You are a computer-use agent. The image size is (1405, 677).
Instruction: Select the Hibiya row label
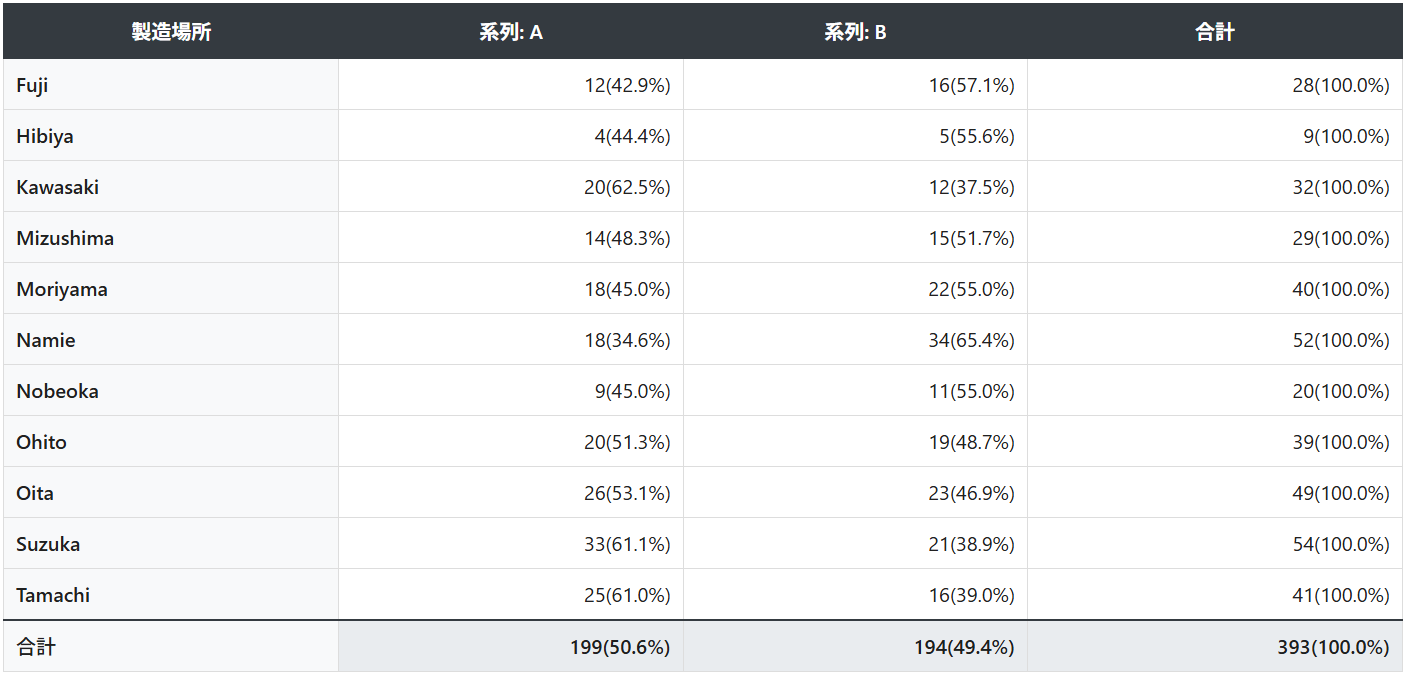click(x=45, y=137)
